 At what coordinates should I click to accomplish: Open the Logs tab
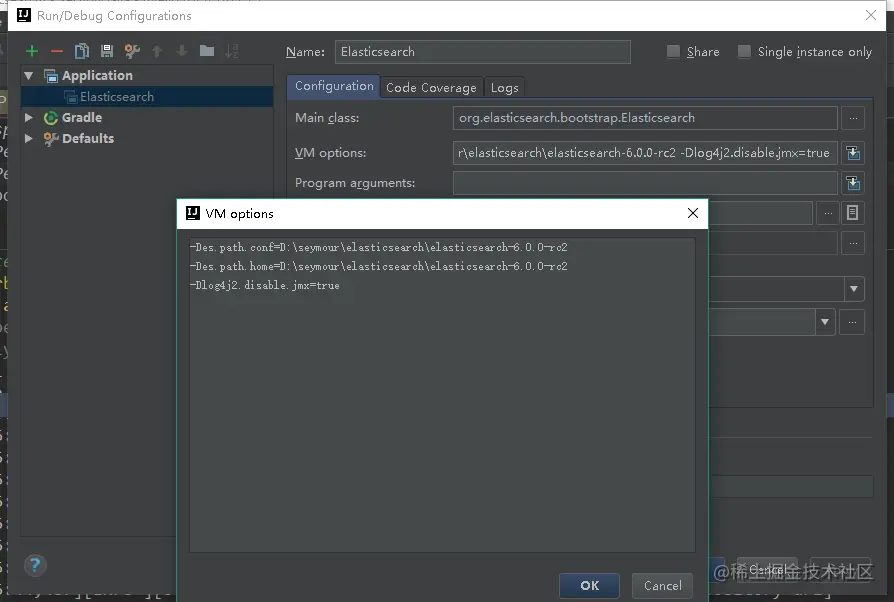[x=505, y=88]
